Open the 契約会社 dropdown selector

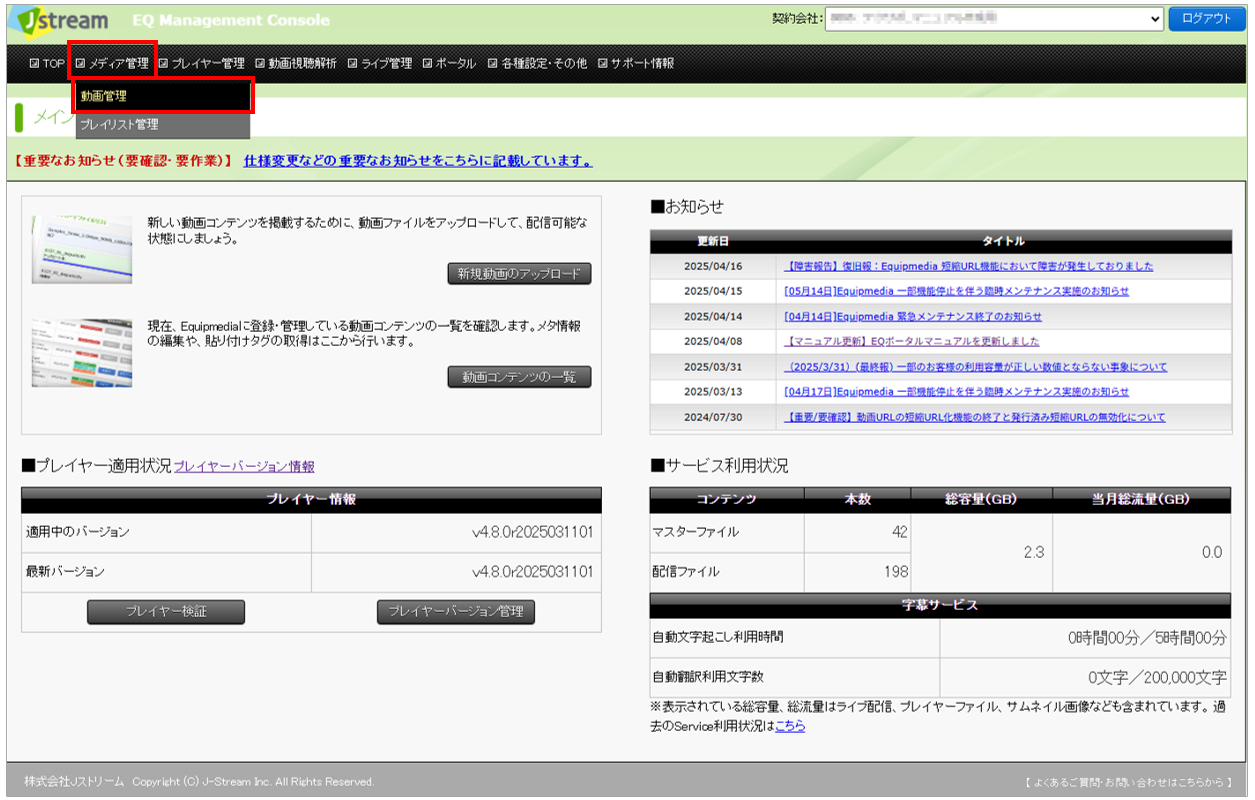pos(994,19)
